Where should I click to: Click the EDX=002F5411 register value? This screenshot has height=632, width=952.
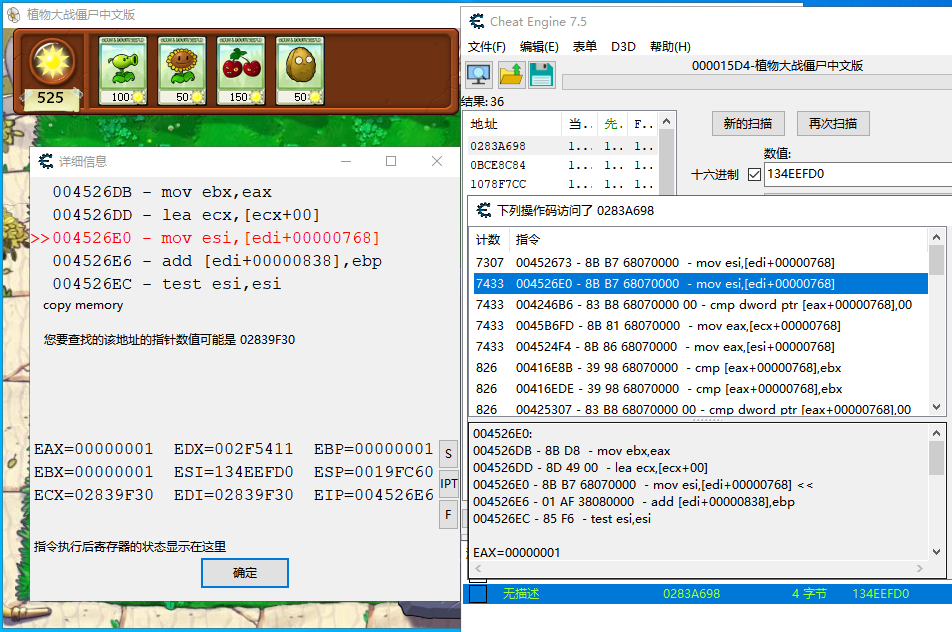[234, 449]
